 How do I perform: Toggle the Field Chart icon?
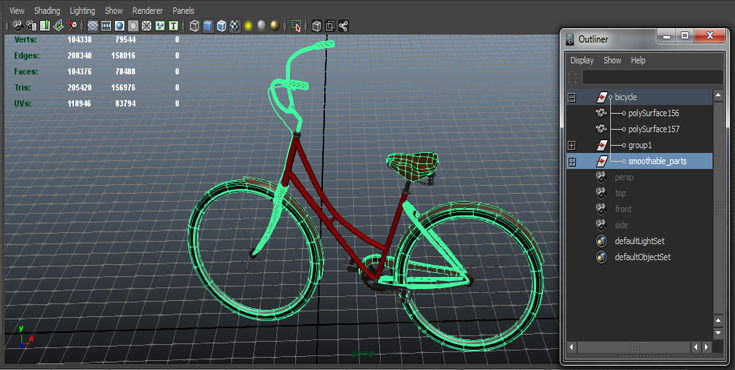147,26
